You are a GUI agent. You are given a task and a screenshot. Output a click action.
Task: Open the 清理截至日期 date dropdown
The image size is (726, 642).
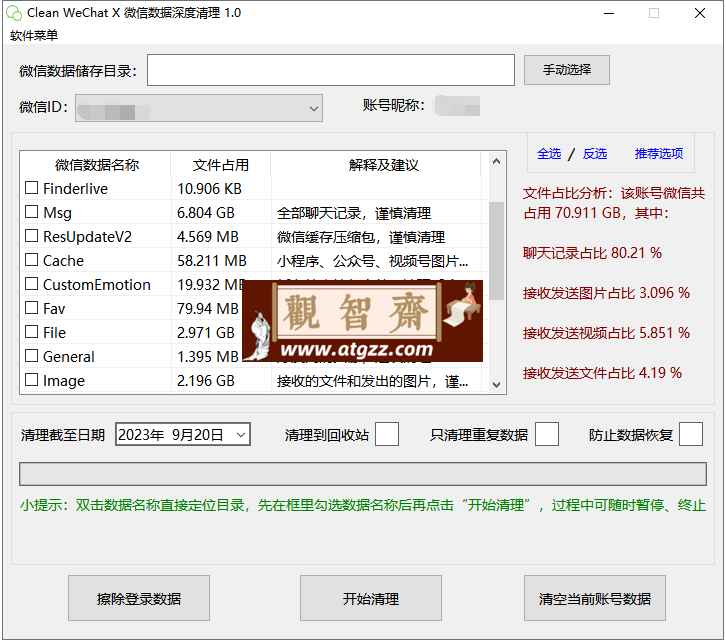[x=241, y=435]
